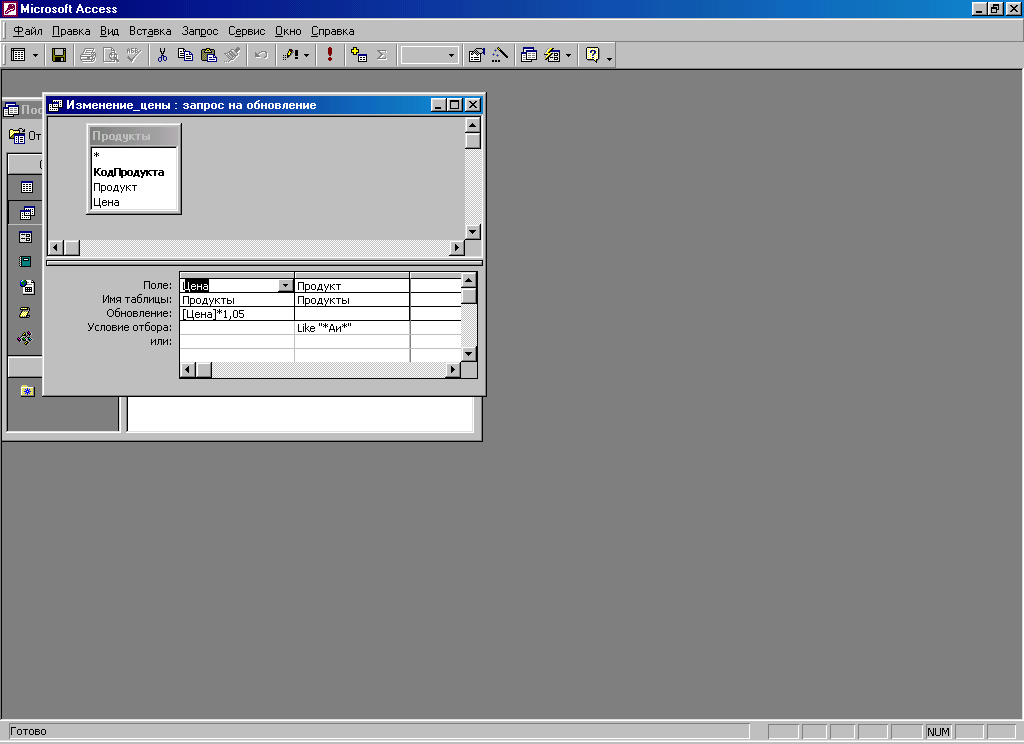Click the Print printer icon
Image resolution: width=1024 pixels, height=744 pixels.
click(x=88, y=56)
